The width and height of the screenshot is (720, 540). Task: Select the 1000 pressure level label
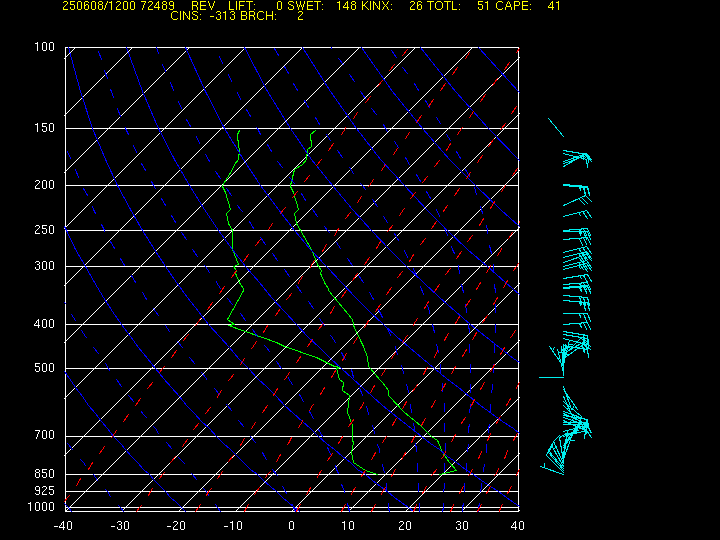coord(41,507)
